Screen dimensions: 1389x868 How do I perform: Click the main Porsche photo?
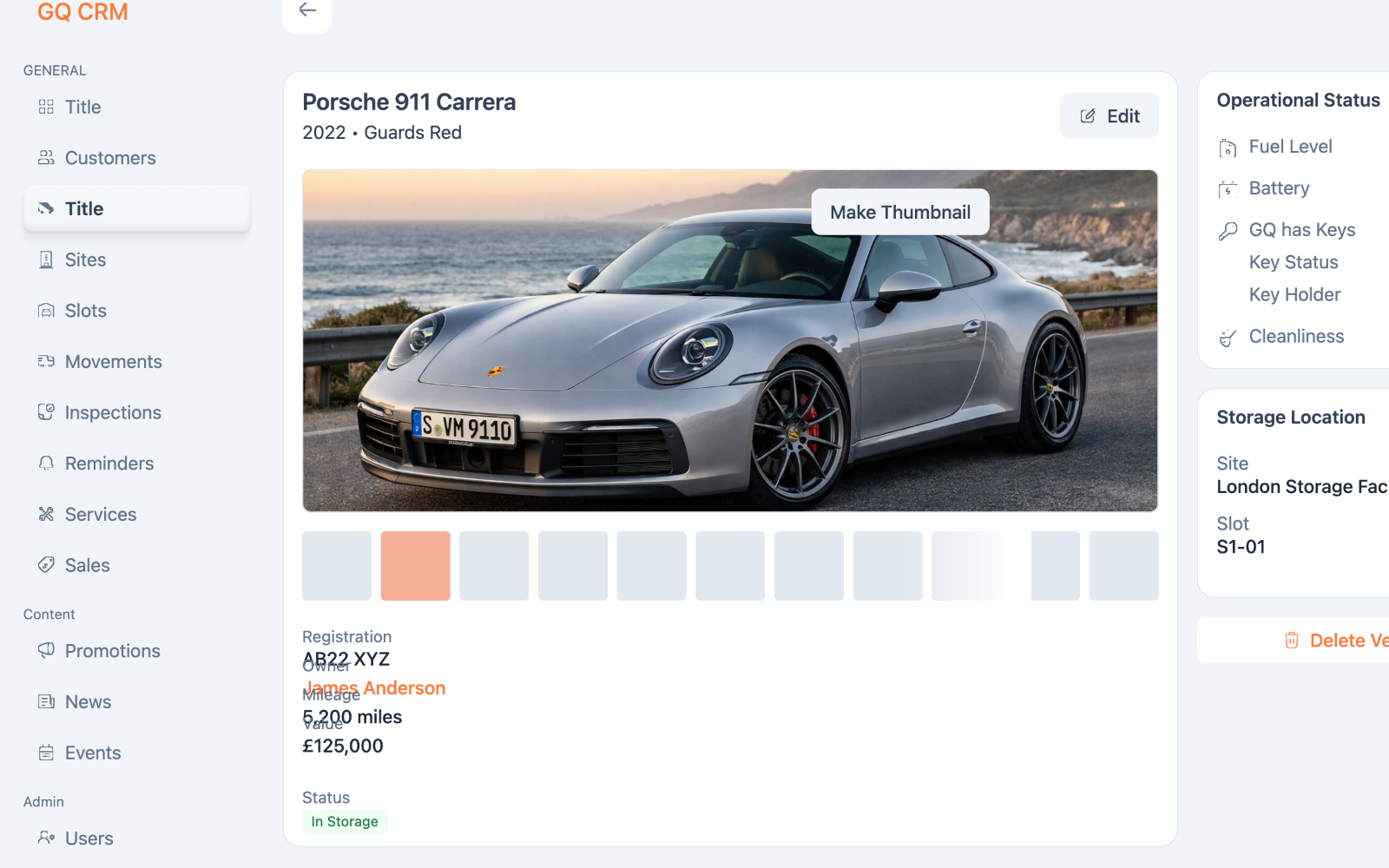coord(730,340)
